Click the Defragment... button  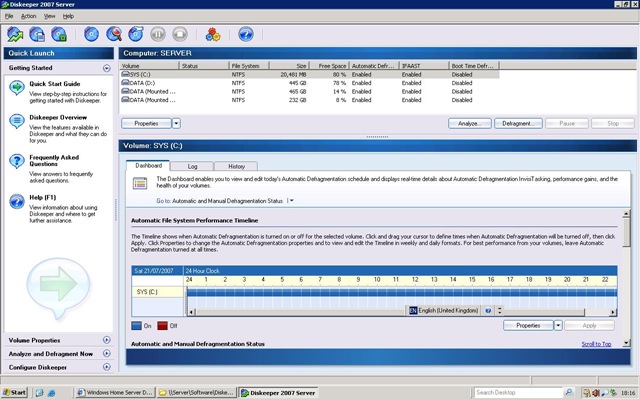518,123
